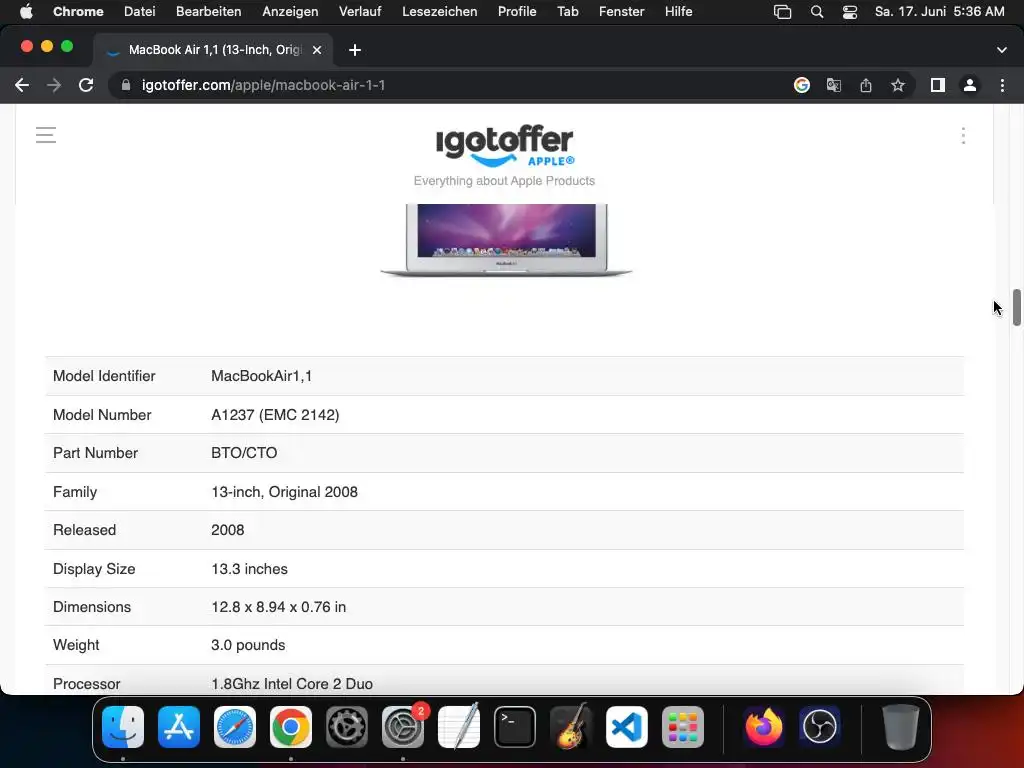Click the Everything about Apple Products tagline

504,181
